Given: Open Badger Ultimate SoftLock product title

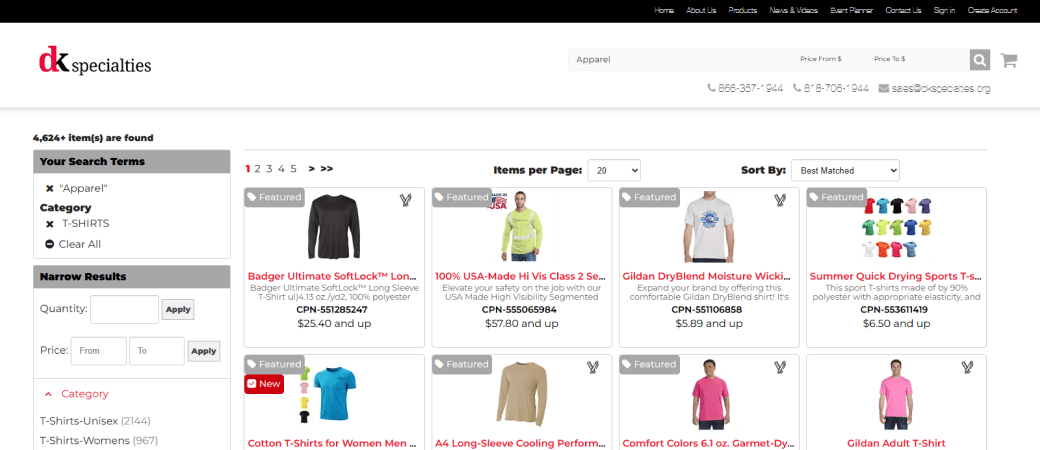Looking at the screenshot, I should [333, 276].
